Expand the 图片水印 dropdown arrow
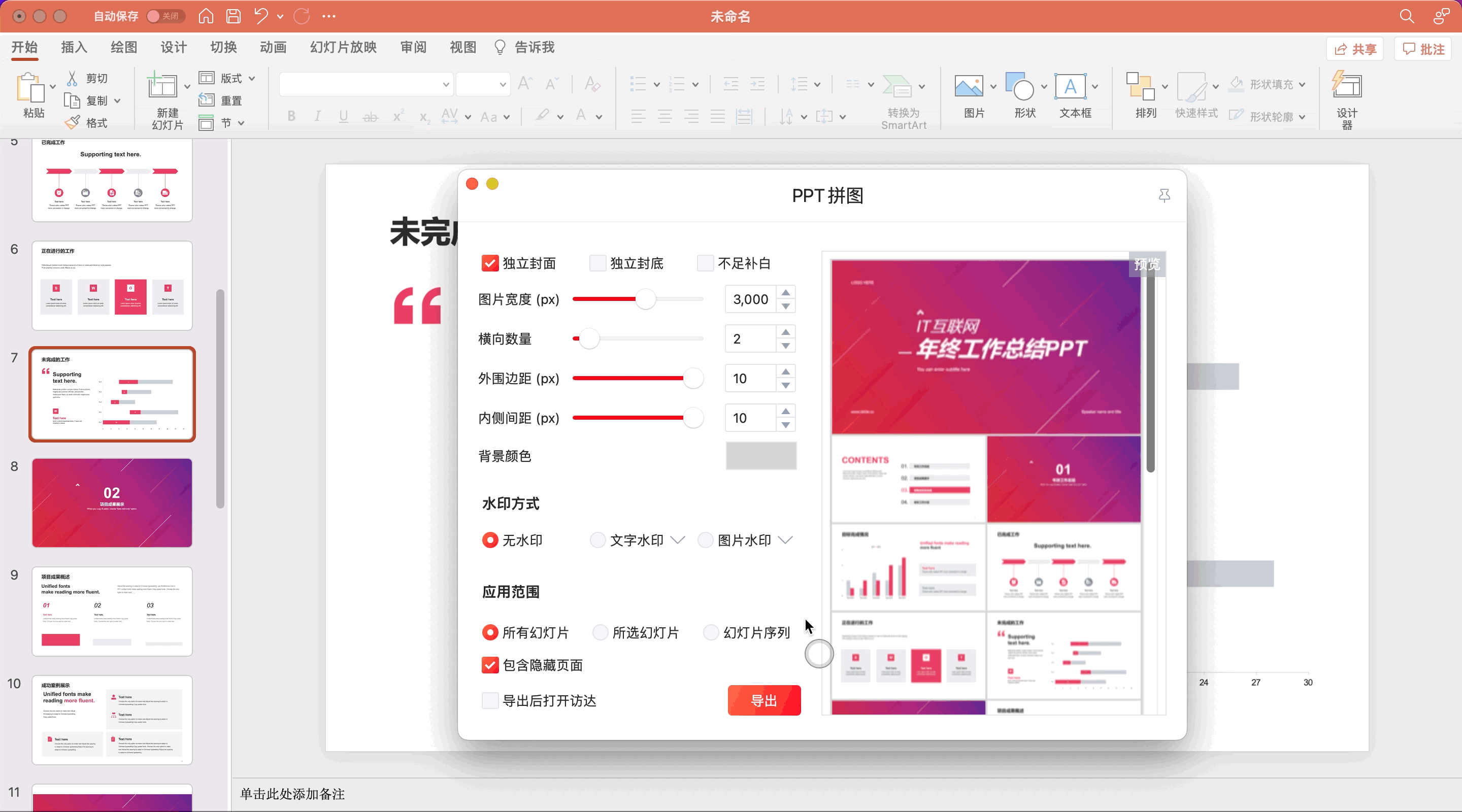1462x812 pixels. (785, 540)
